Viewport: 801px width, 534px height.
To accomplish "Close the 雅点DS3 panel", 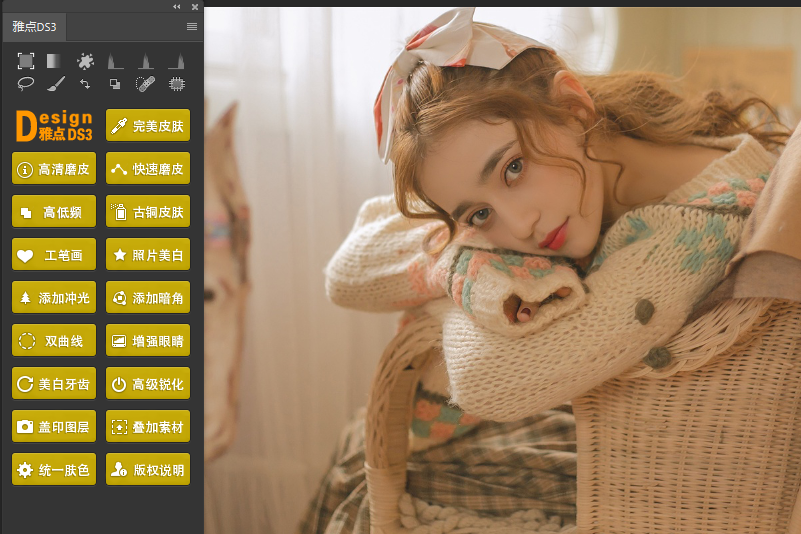I will 195,7.
